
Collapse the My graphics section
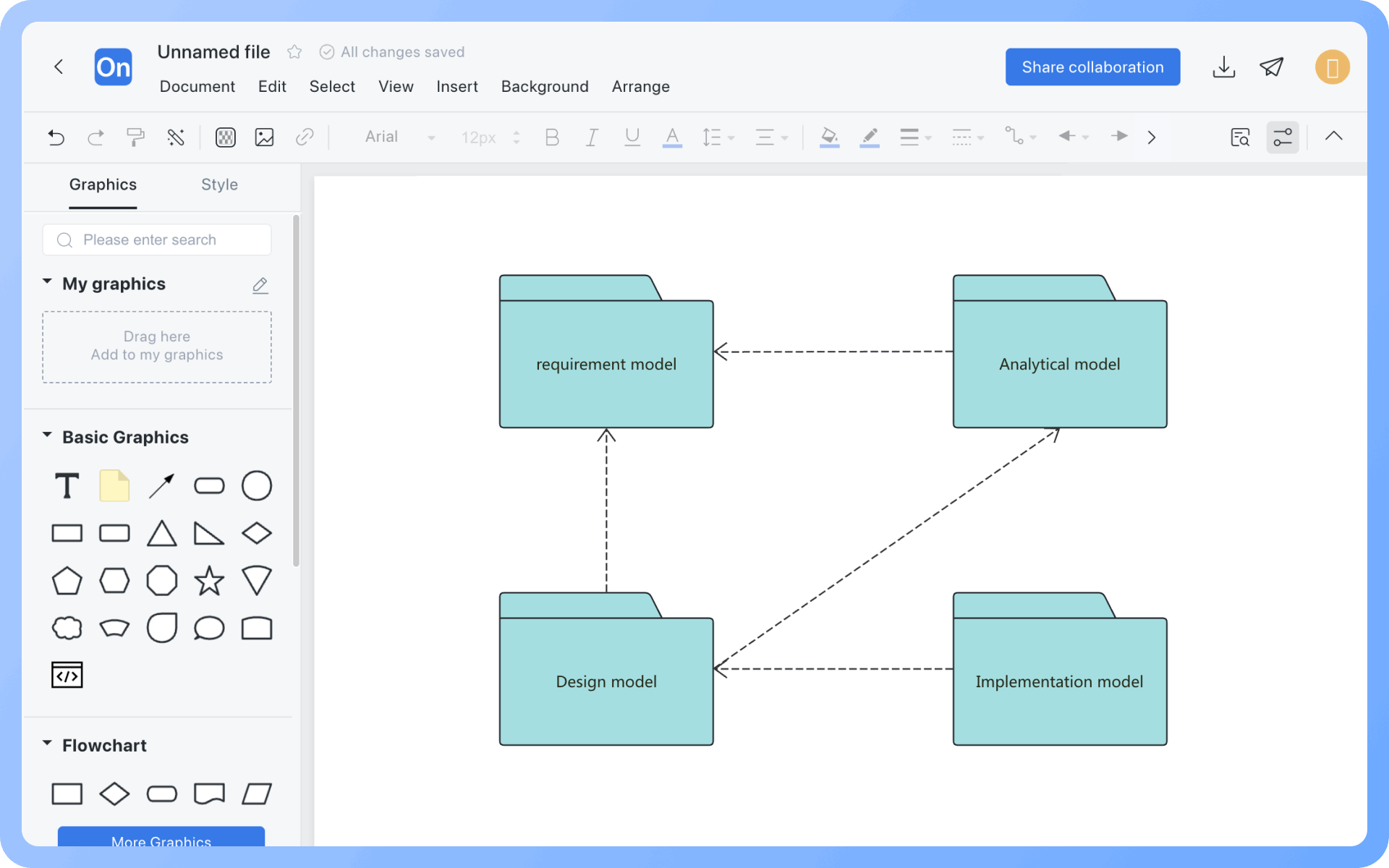coord(47,281)
